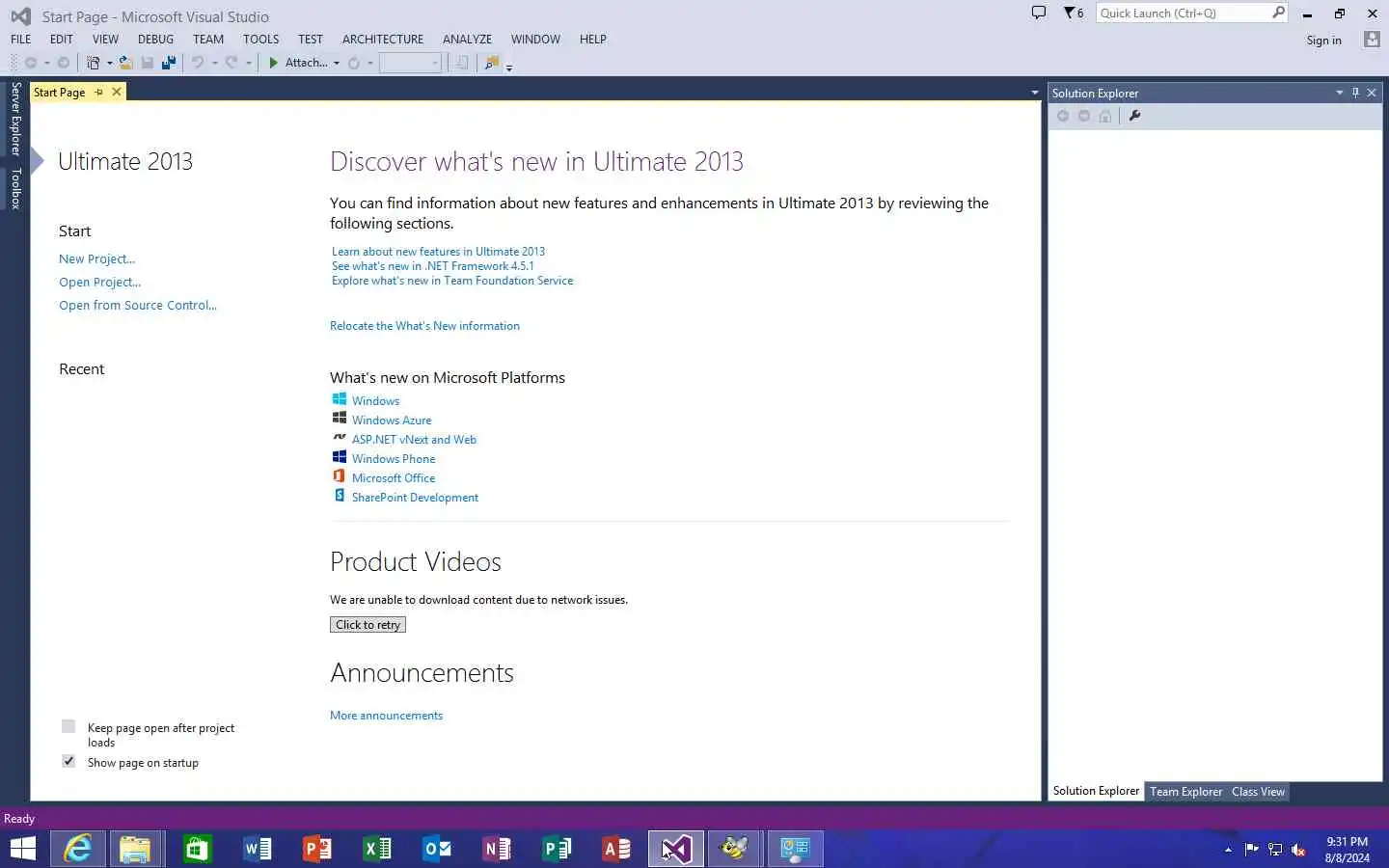Click Relocate the What's New information
Viewport: 1389px width, 868px height.
point(424,326)
